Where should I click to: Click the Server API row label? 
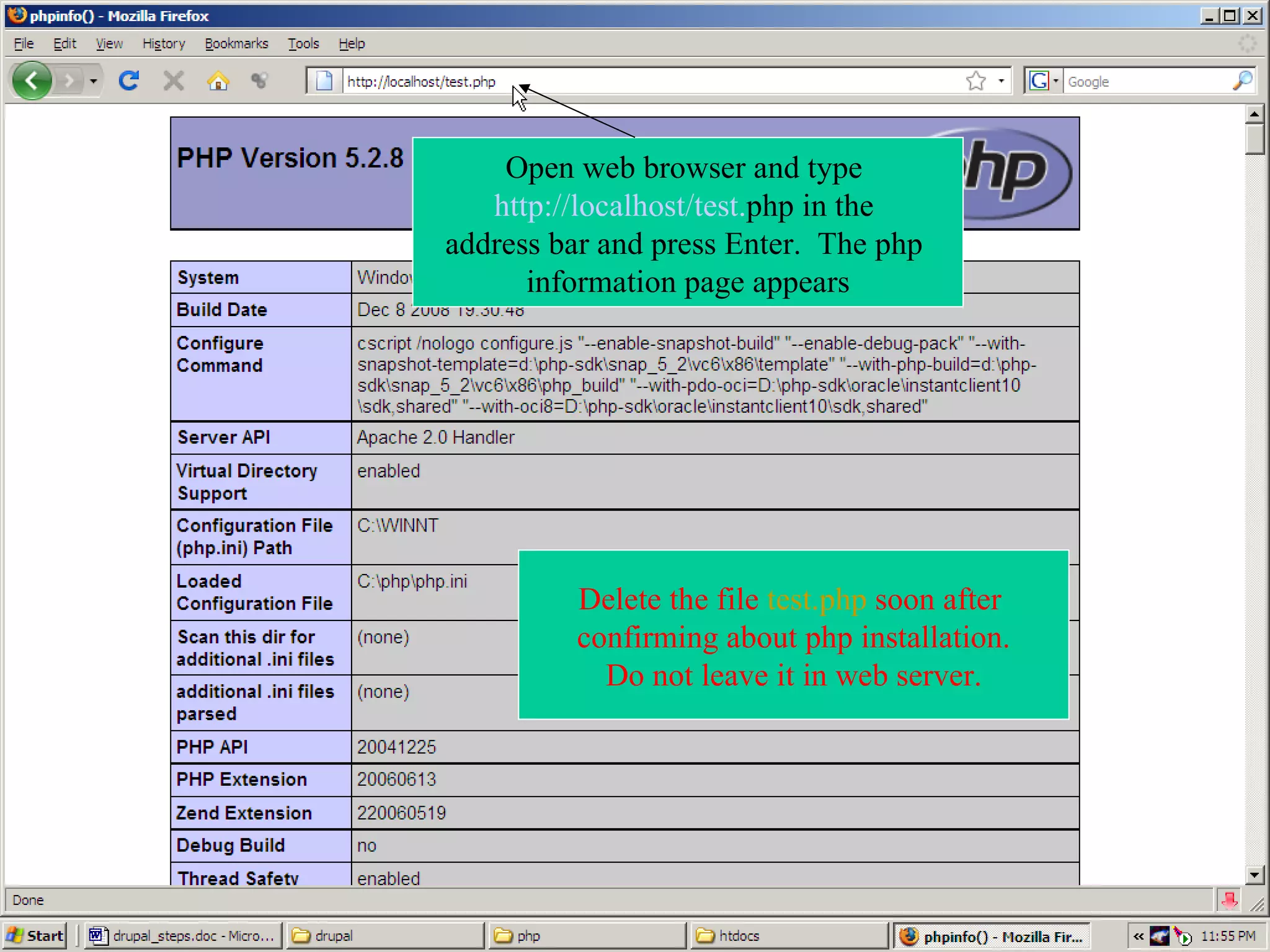pyautogui.click(x=224, y=438)
